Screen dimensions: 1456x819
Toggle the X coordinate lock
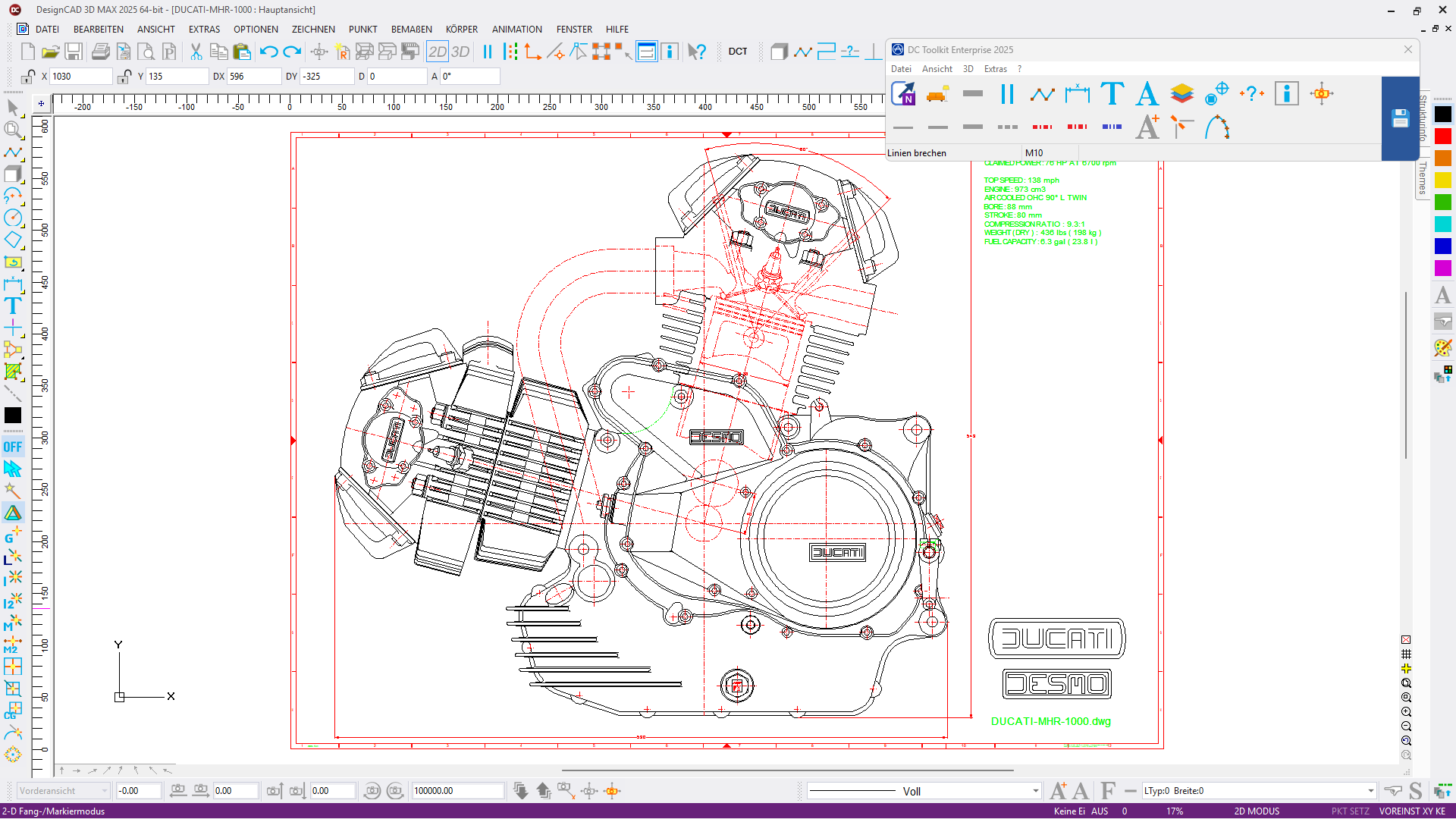(28, 77)
